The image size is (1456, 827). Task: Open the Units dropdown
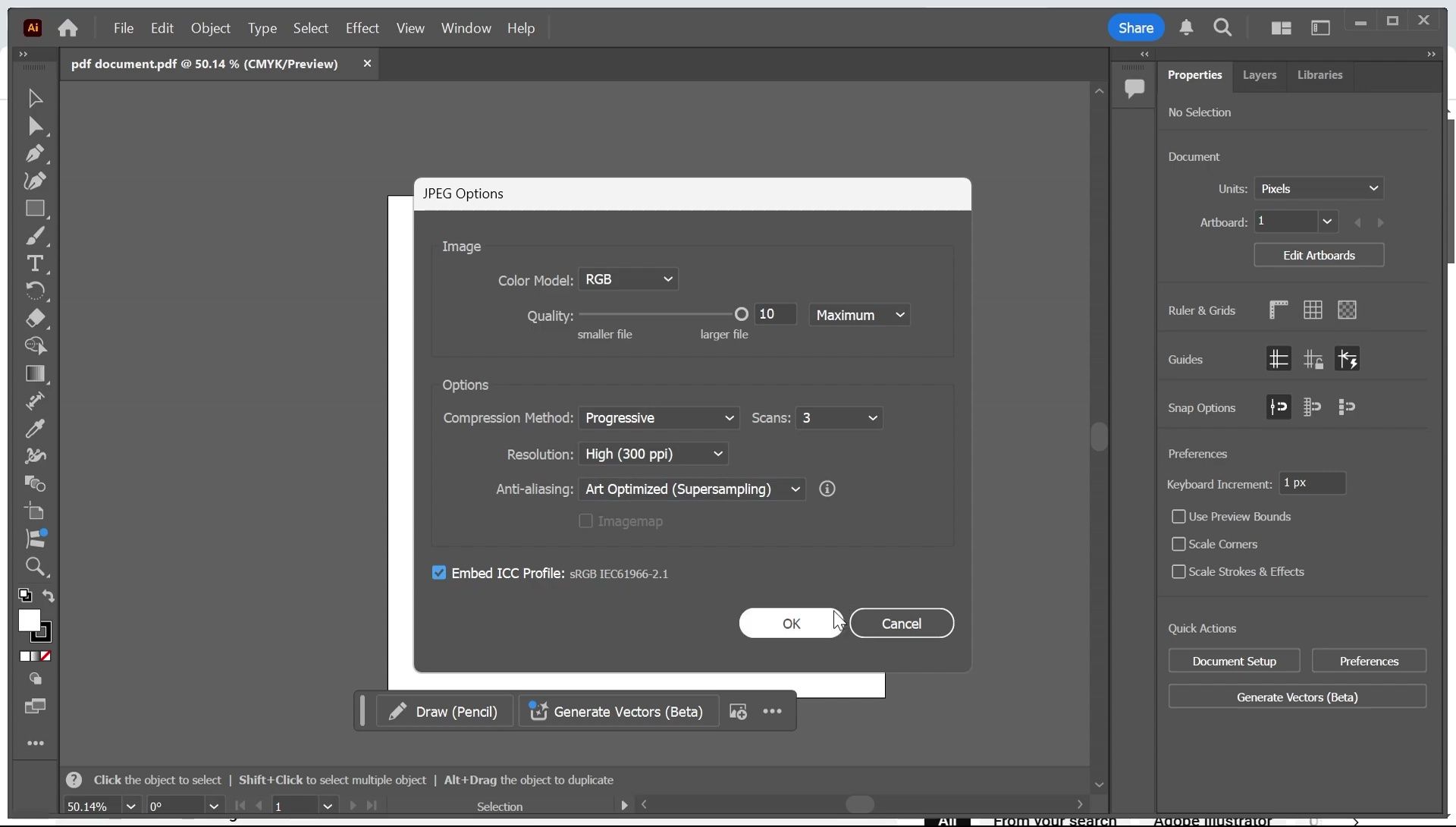(x=1319, y=189)
